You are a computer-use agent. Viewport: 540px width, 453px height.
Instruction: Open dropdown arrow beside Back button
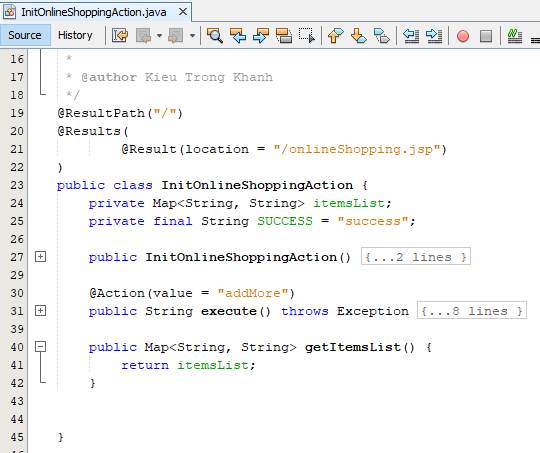(159, 35)
